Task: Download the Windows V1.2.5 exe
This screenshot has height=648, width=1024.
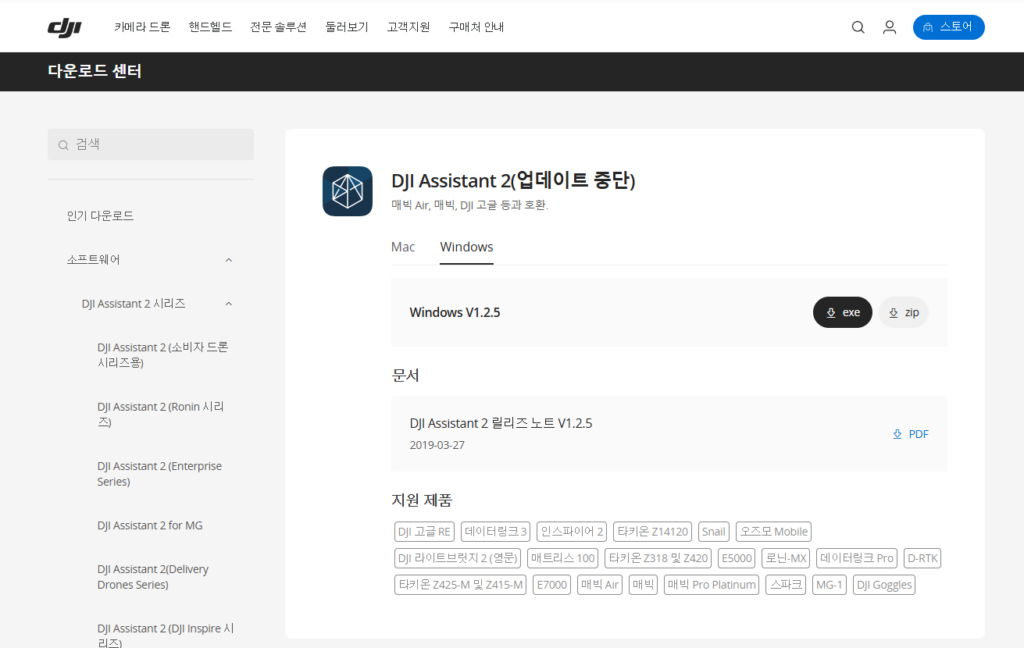Action: point(842,312)
